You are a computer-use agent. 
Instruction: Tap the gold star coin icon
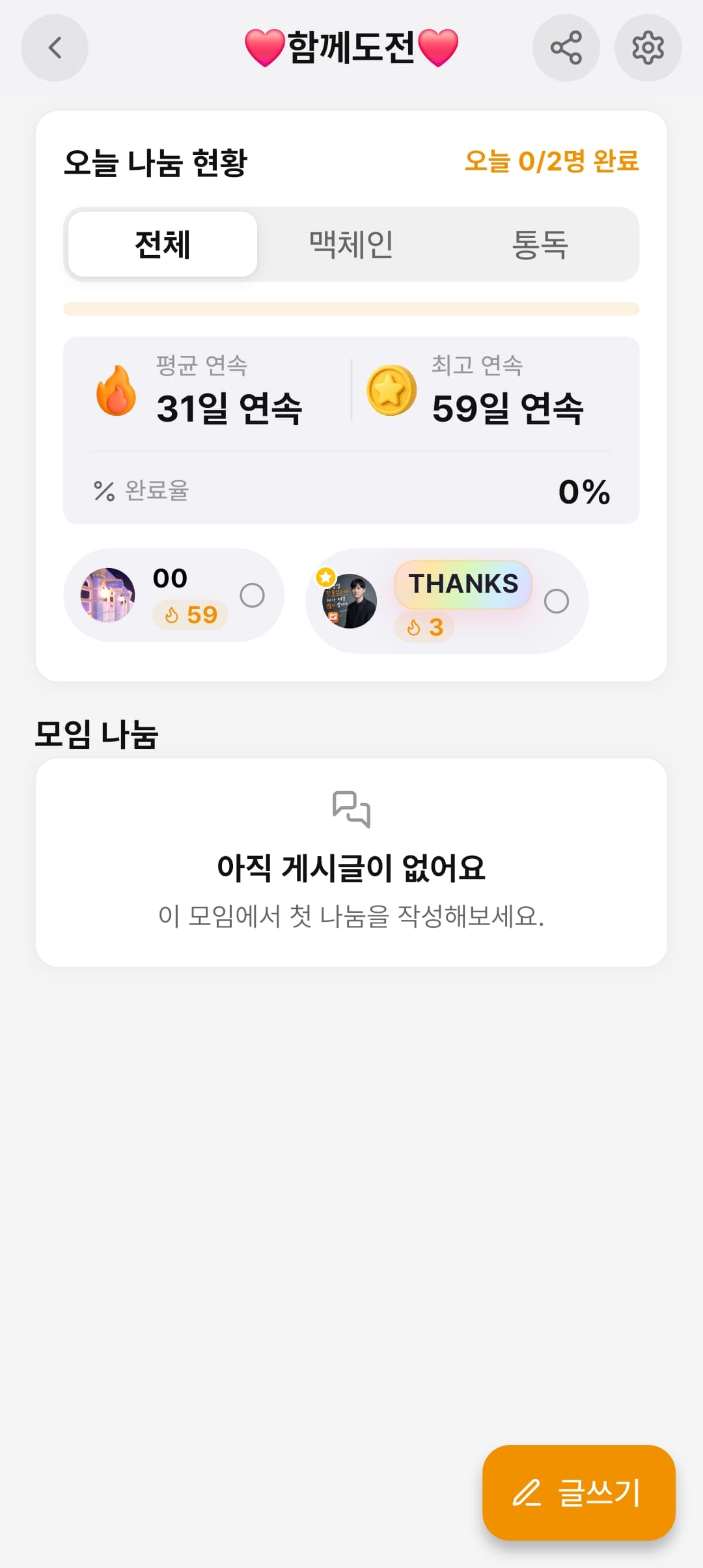coord(391,390)
